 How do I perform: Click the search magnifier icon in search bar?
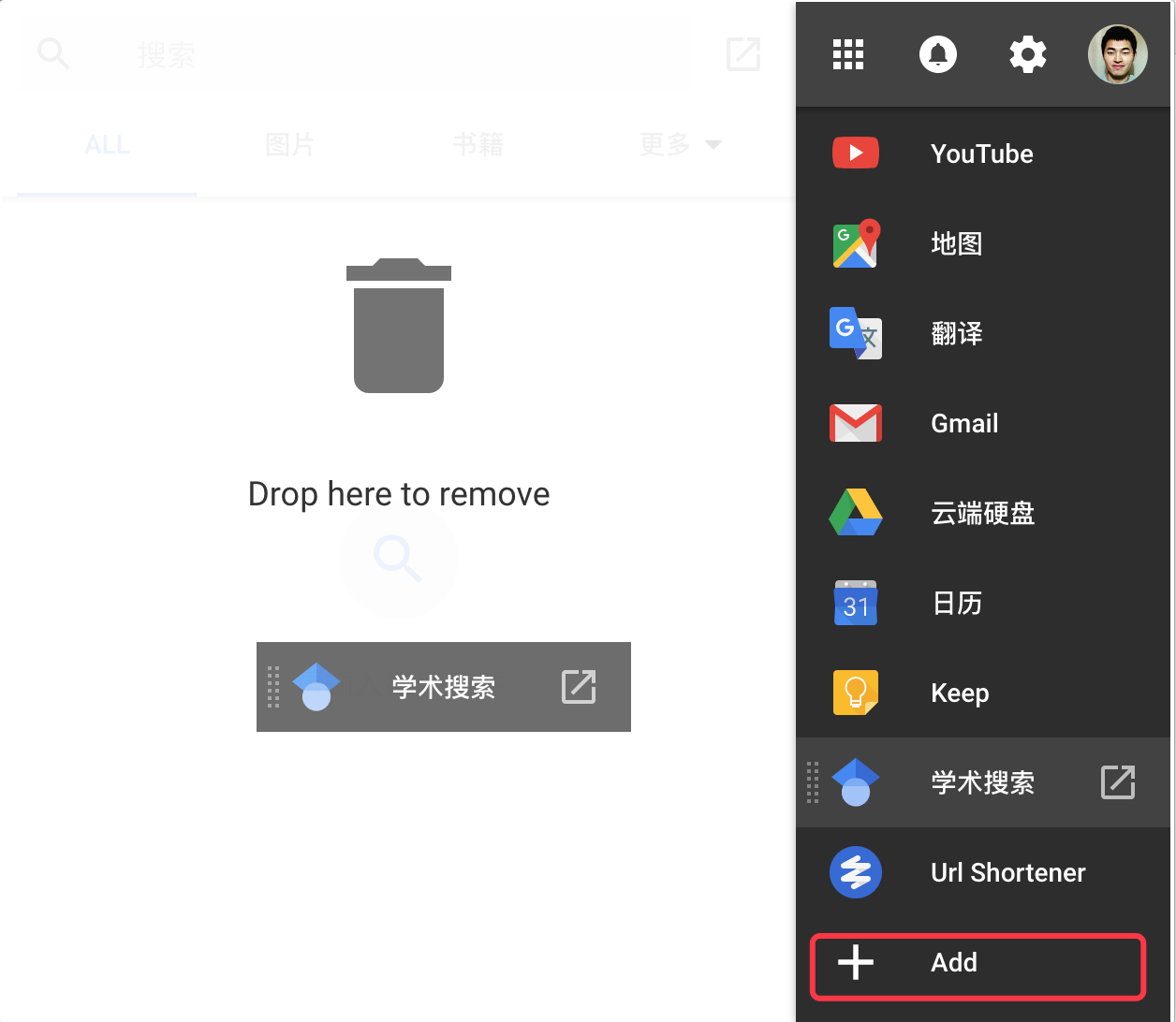pyautogui.click(x=53, y=54)
